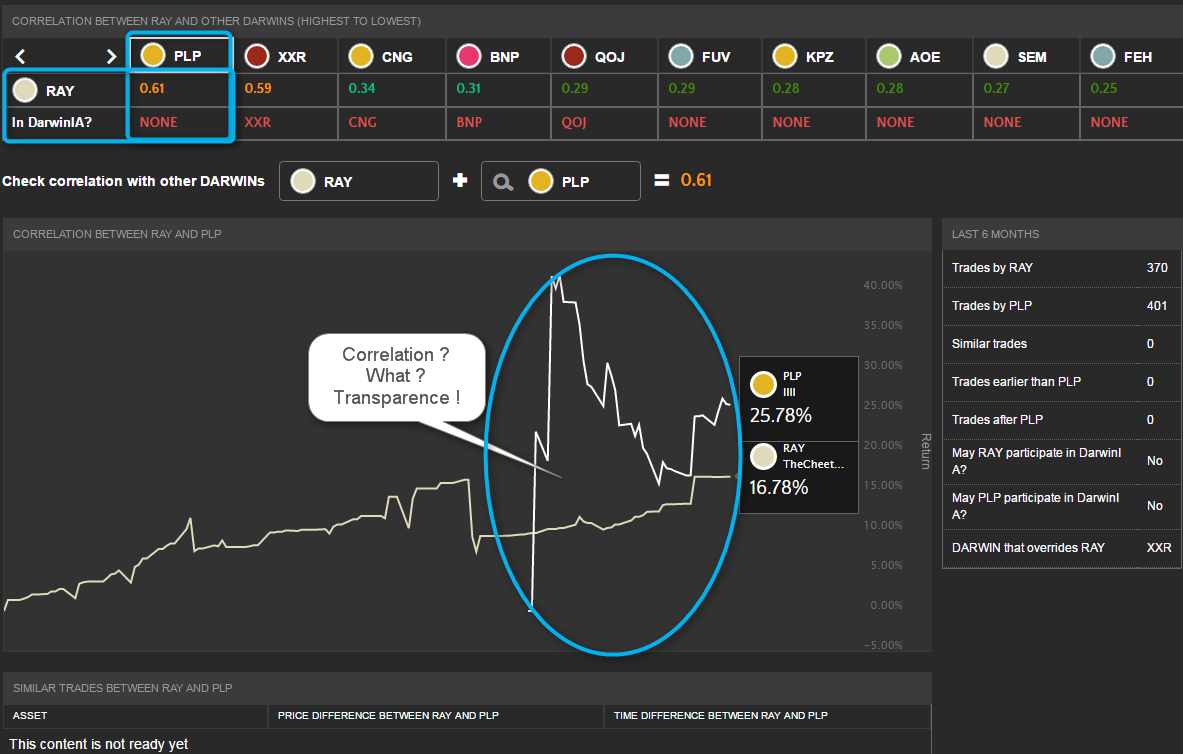Select the CNG yellow circle icon
The height and width of the screenshot is (754, 1183).
pos(361,56)
